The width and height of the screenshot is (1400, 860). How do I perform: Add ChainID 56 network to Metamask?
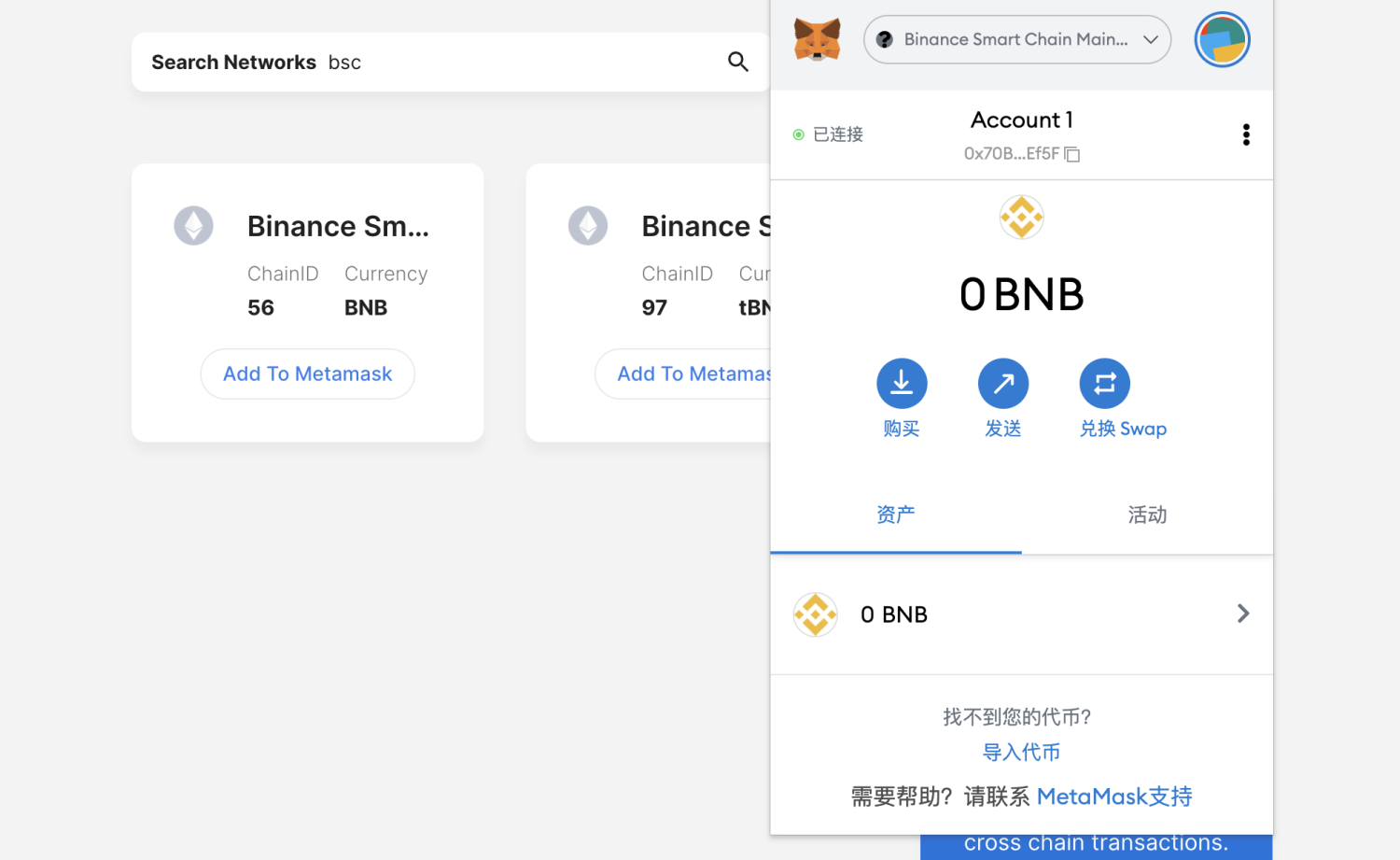click(308, 374)
